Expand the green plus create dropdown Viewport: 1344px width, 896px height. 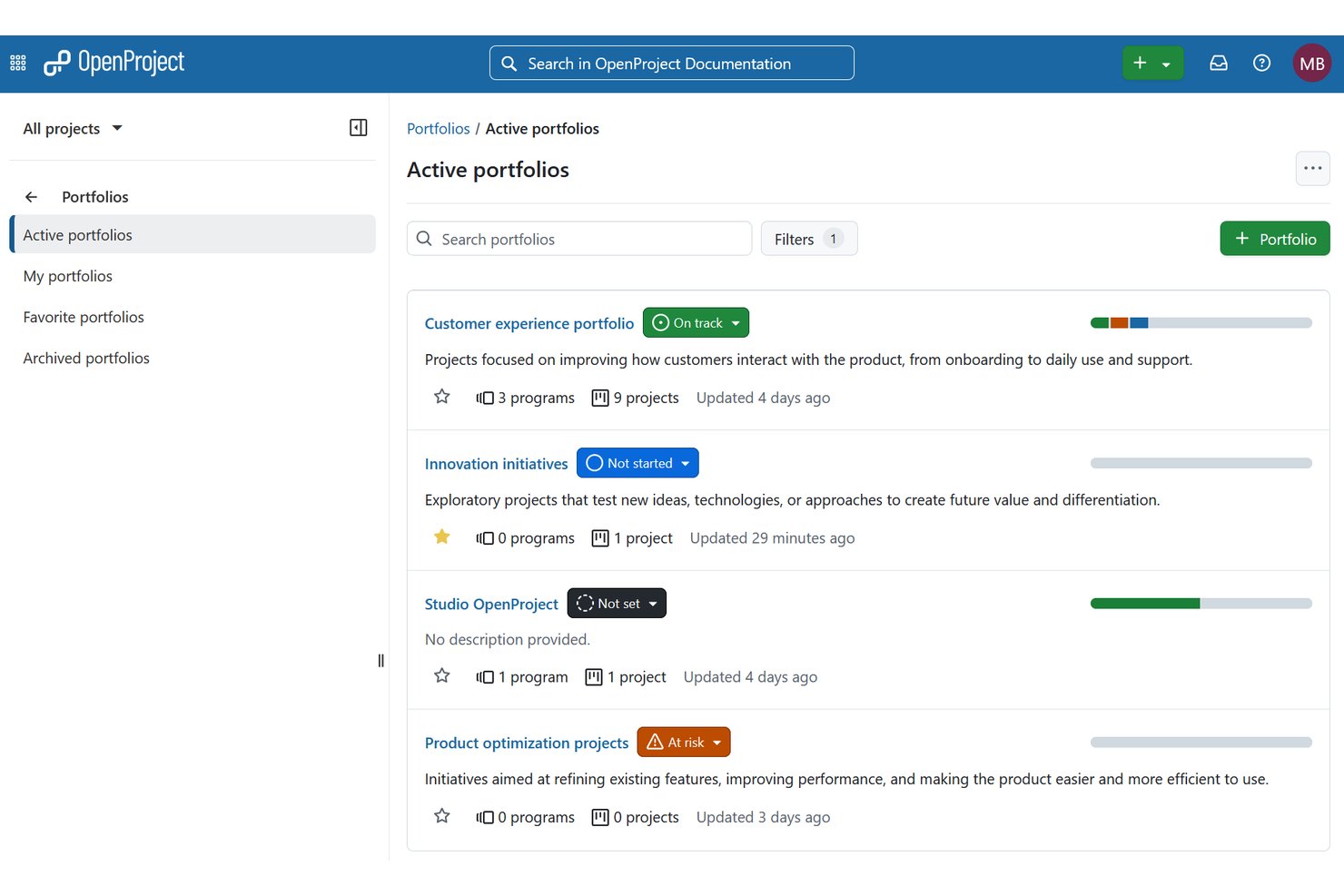(1152, 64)
